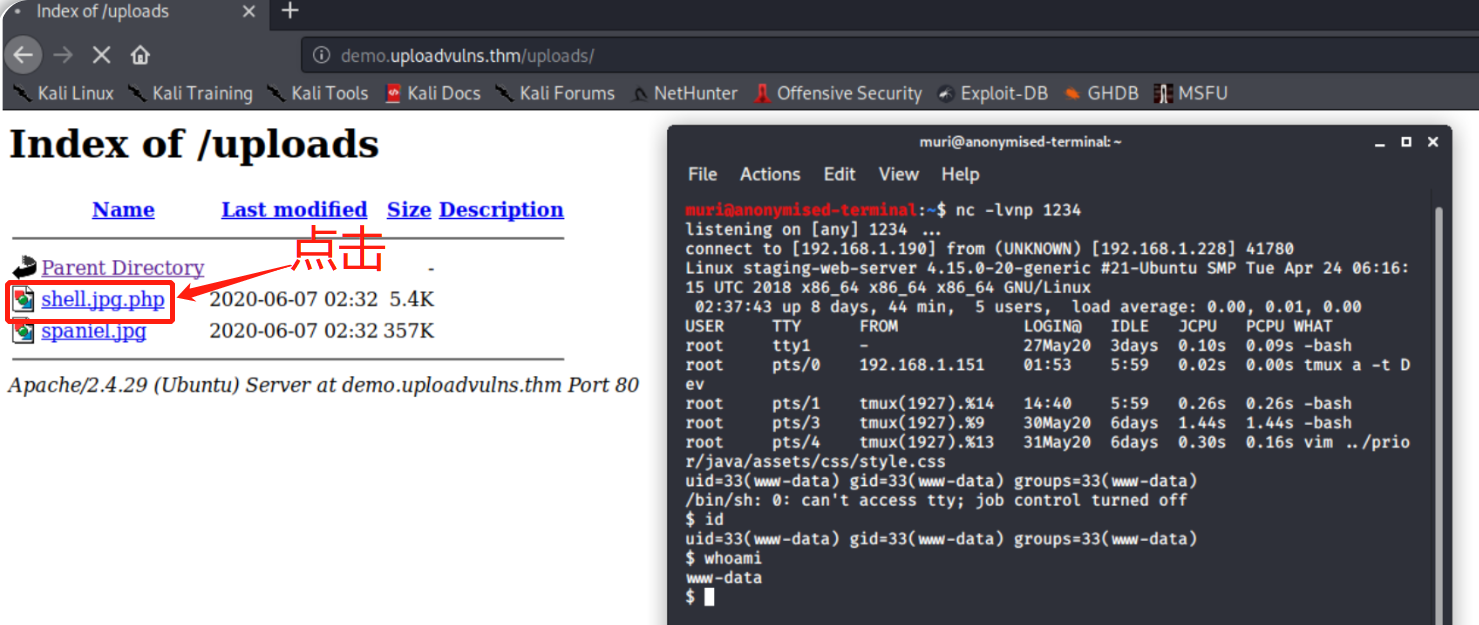Close the Index of /uploads tab
Viewport: 1479px width, 625px height.
[249, 12]
